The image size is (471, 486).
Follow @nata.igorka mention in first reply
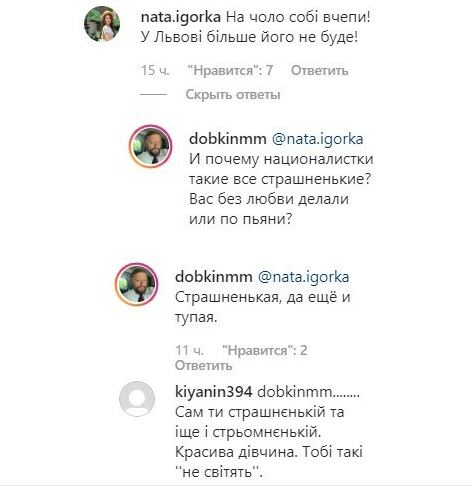[x=318, y=139]
